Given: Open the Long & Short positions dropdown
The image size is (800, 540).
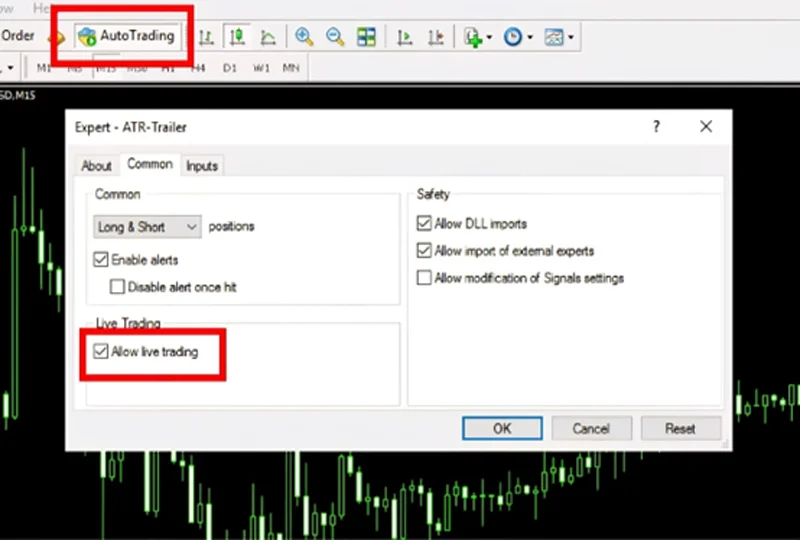Looking at the screenshot, I should (147, 227).
